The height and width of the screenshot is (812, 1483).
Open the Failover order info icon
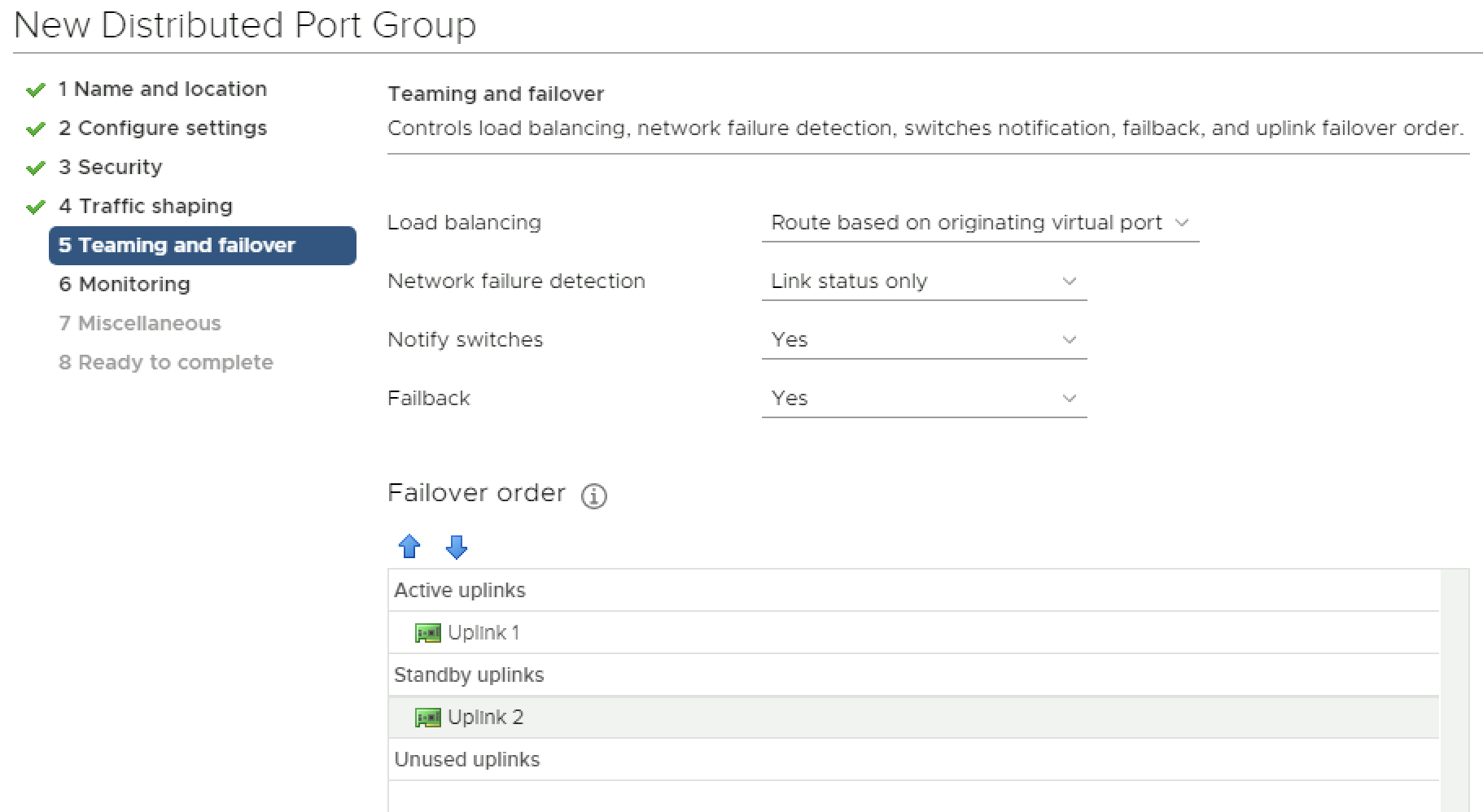[593, 495]
